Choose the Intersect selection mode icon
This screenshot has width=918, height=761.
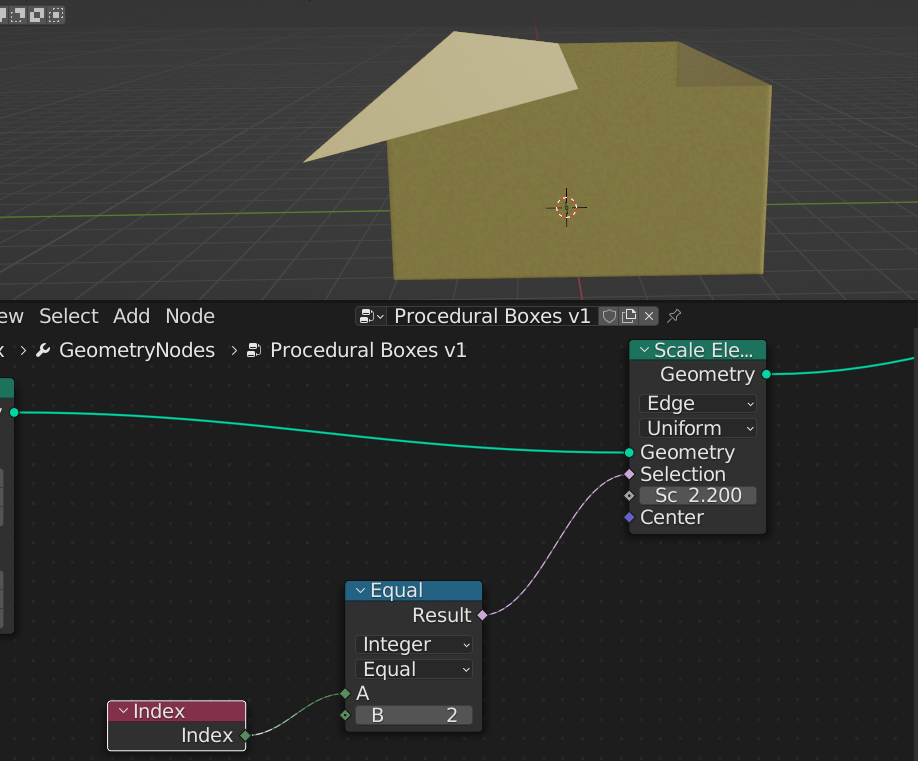[56, 15]
